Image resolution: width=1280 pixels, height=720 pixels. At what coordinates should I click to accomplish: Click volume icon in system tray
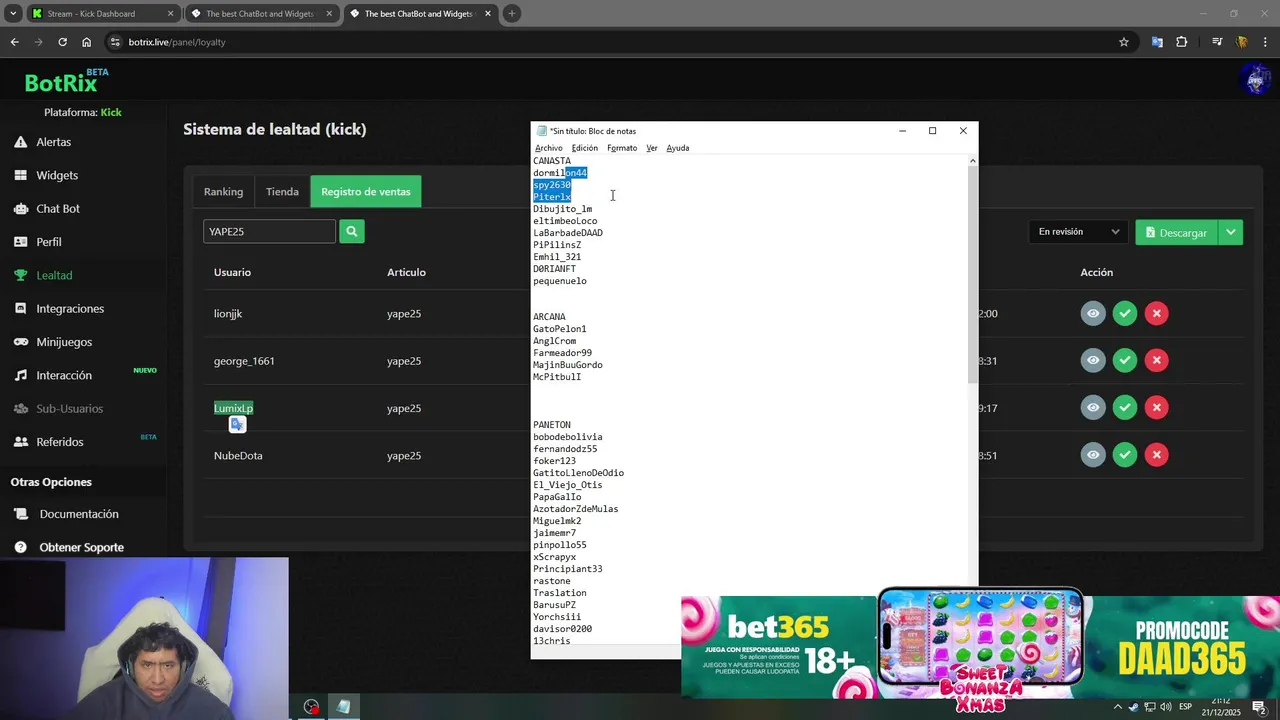click(1166, 707)
